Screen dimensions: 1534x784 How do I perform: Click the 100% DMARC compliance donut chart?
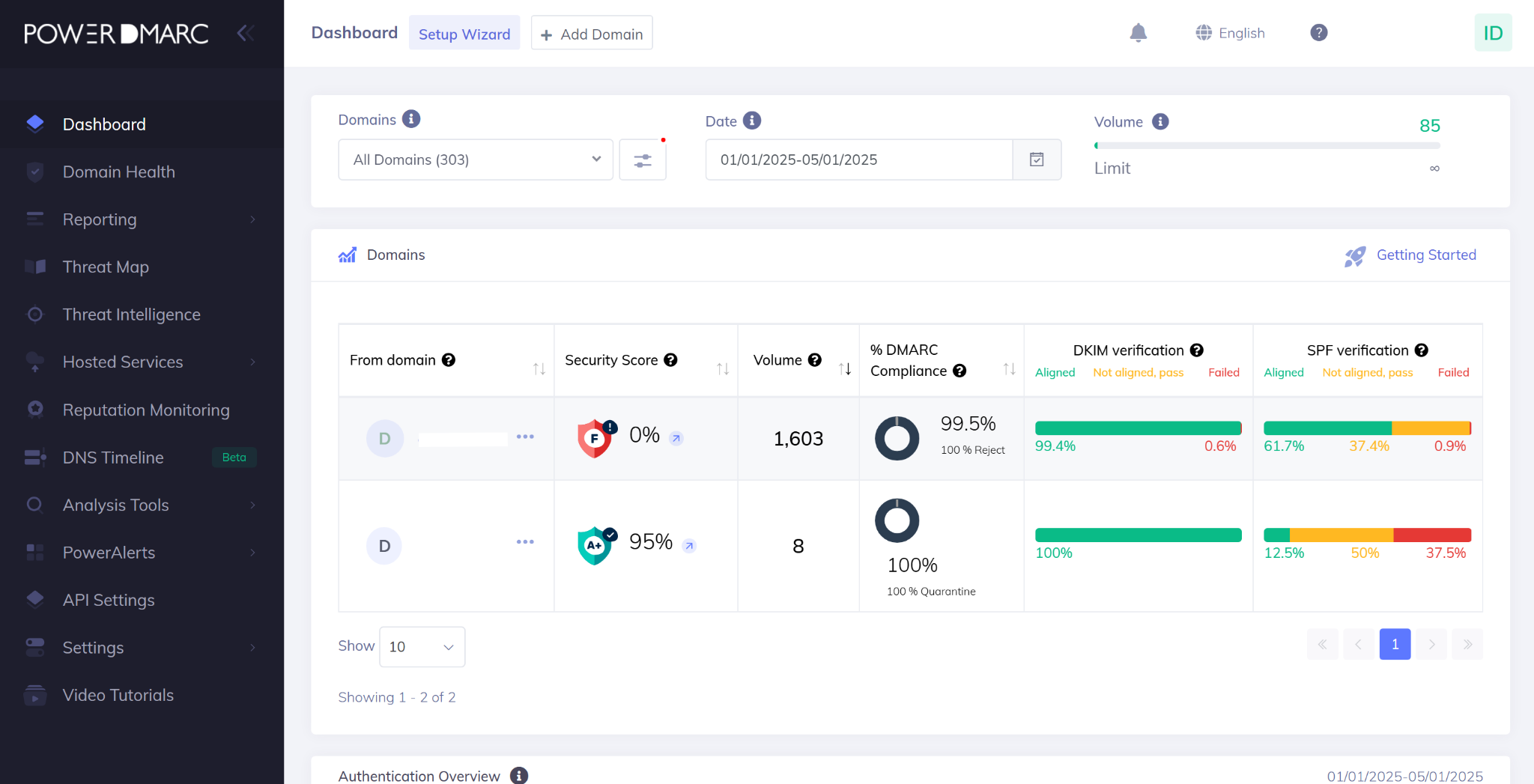pos(897,520)
